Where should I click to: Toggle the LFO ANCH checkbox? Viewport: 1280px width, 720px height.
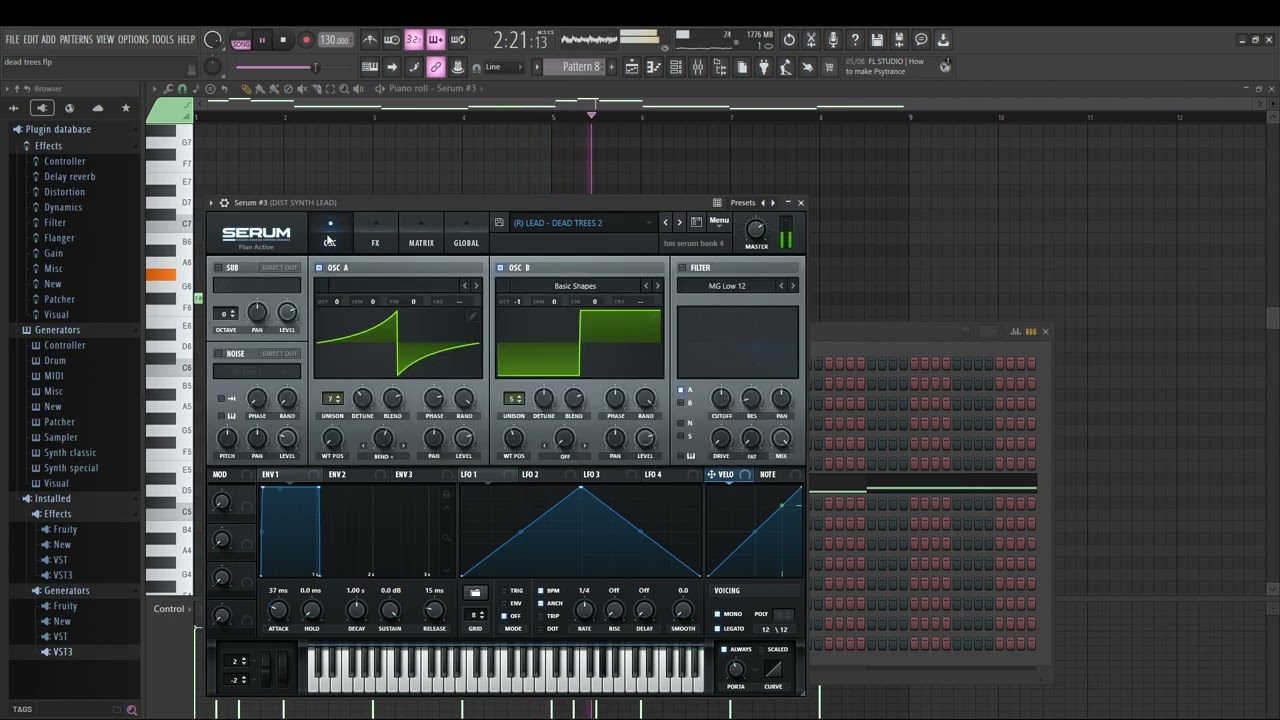(541, 603)
